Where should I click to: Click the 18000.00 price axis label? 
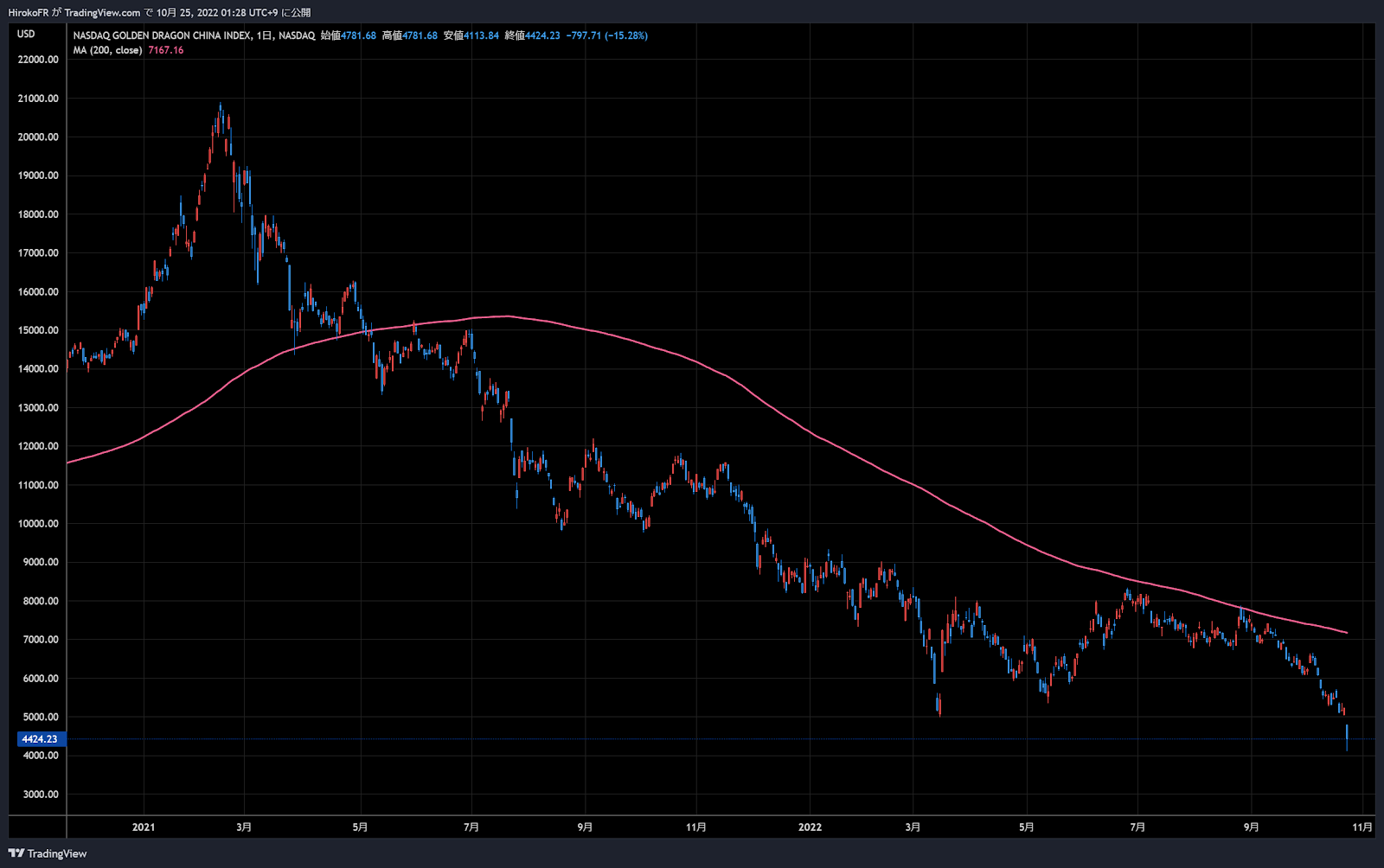tap(38, 214)
